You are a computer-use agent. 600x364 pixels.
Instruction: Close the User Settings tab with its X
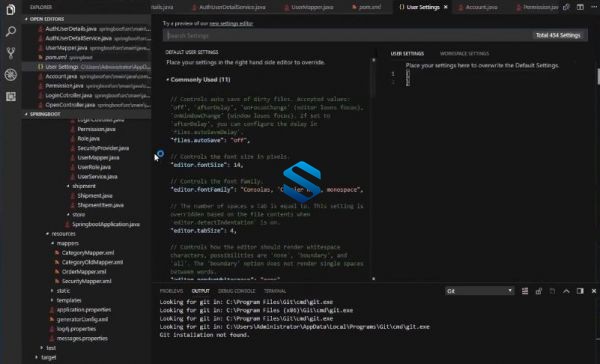point(445,7)
